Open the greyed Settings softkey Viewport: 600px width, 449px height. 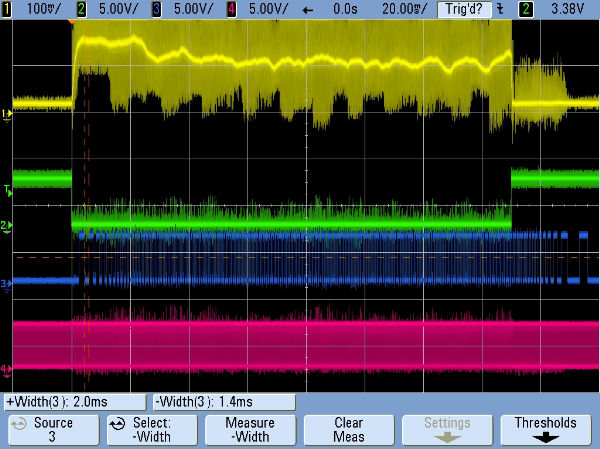coord(447,430)
